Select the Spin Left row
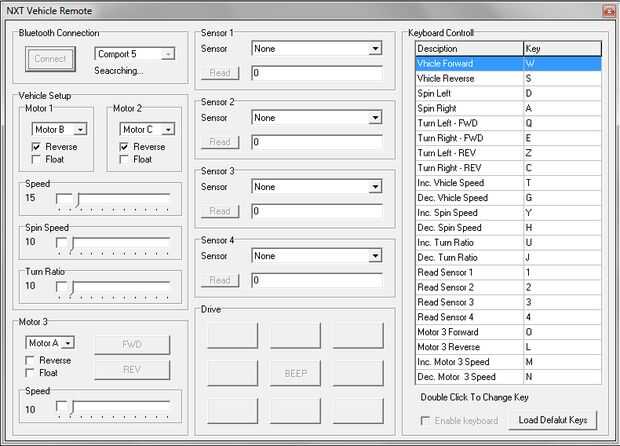 point(508,94)
